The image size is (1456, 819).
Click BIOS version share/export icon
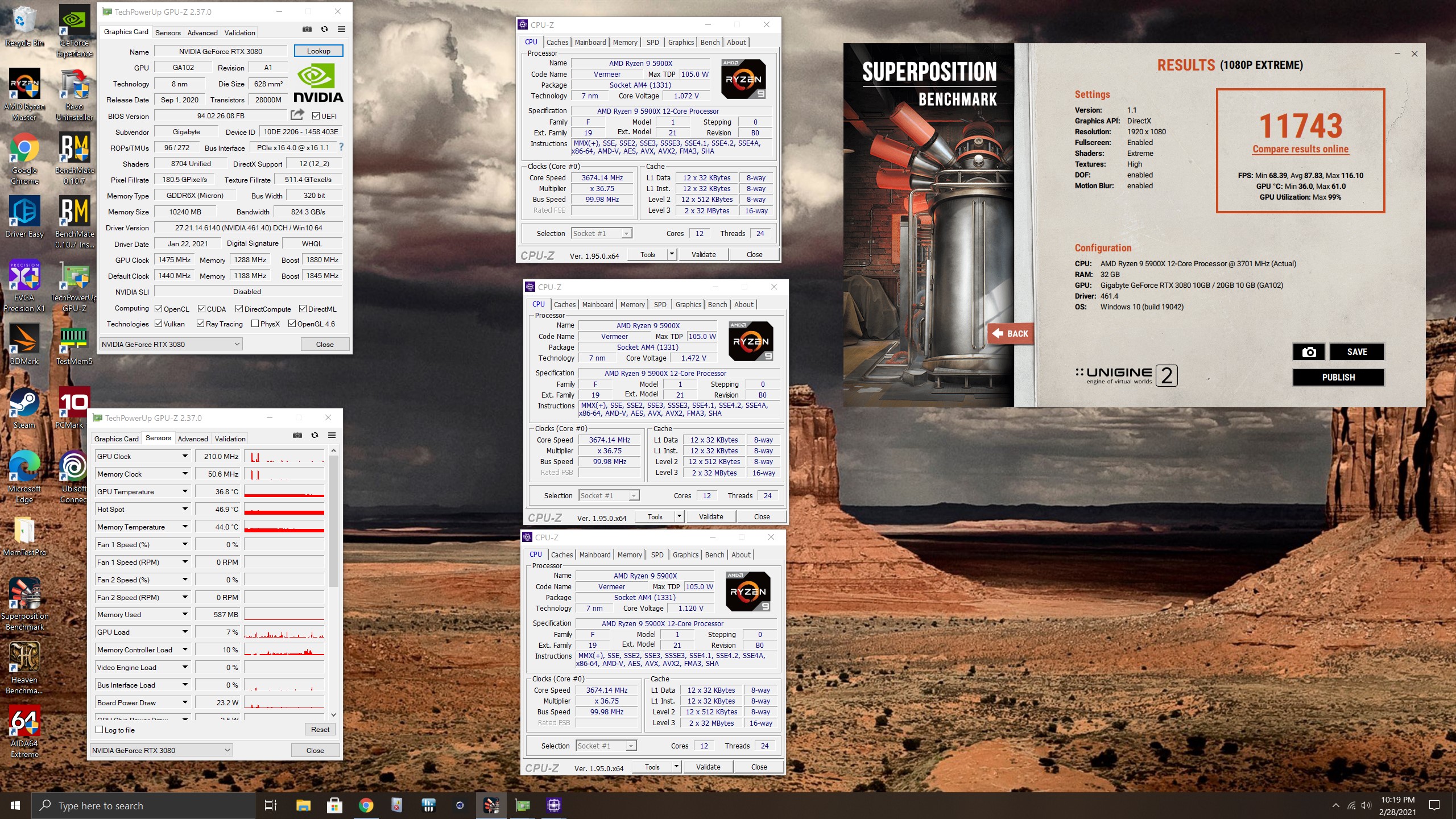pyautogui.click(x=297, y=115)
